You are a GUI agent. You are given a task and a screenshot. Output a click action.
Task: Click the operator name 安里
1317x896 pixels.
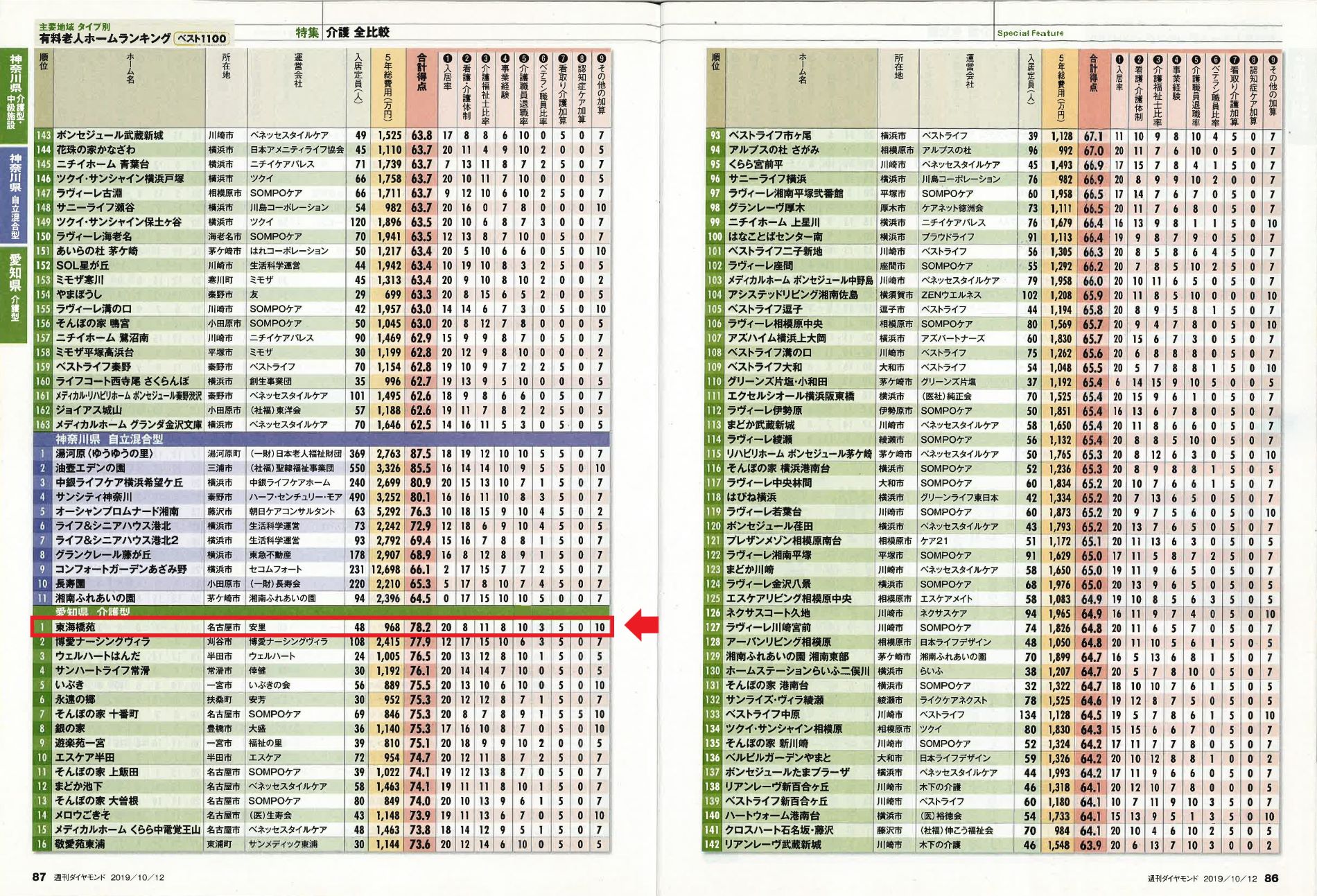(x=257, y=627)
